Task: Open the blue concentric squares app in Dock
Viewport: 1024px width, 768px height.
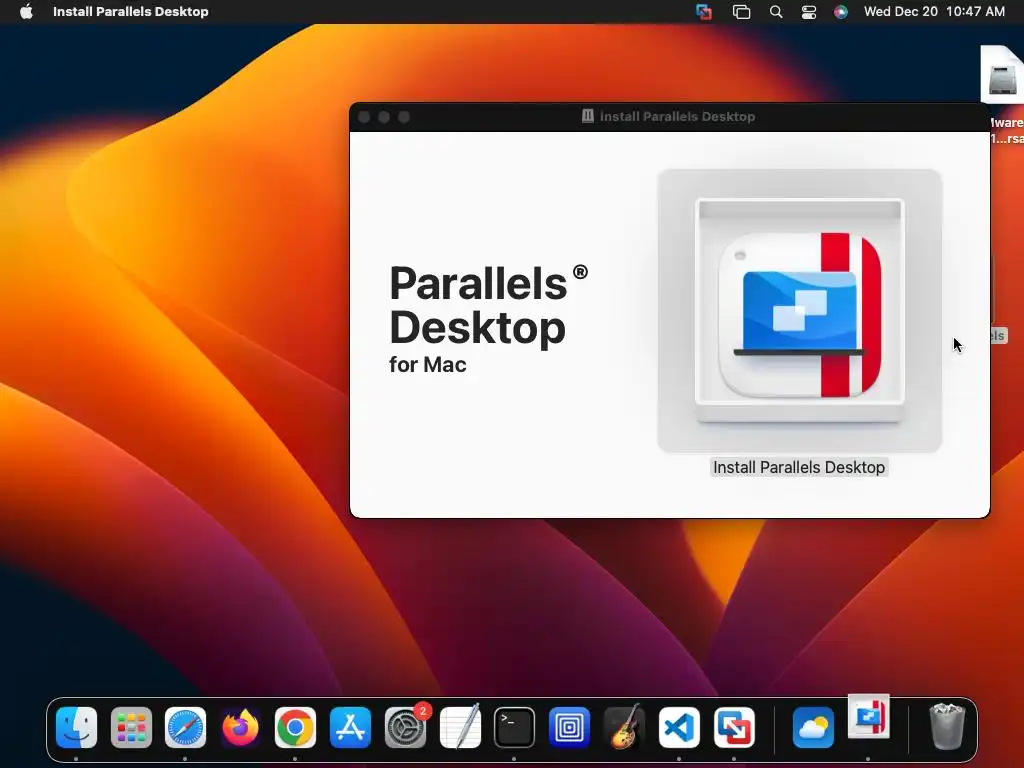Action: tap(569, 727)
